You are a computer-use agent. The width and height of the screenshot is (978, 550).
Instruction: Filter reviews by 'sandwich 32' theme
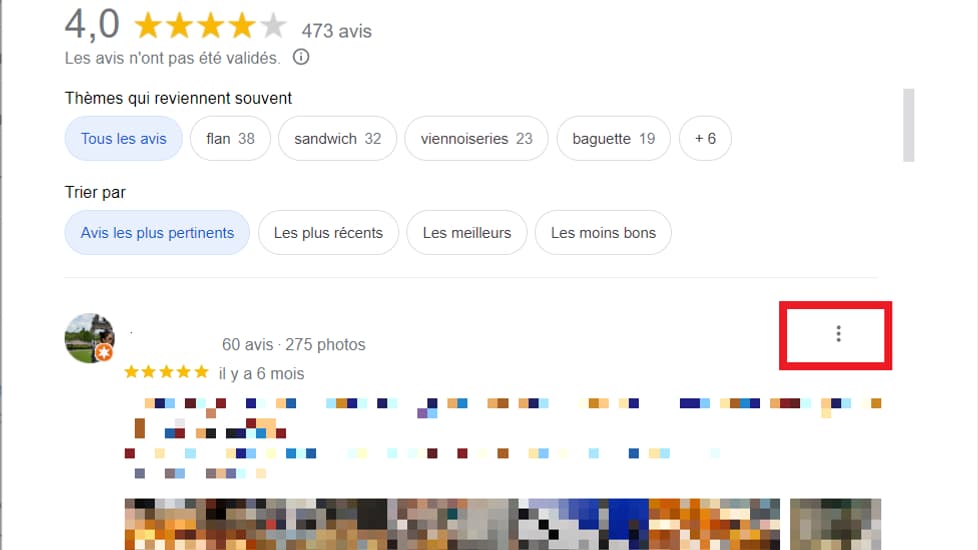pos(337,138)
